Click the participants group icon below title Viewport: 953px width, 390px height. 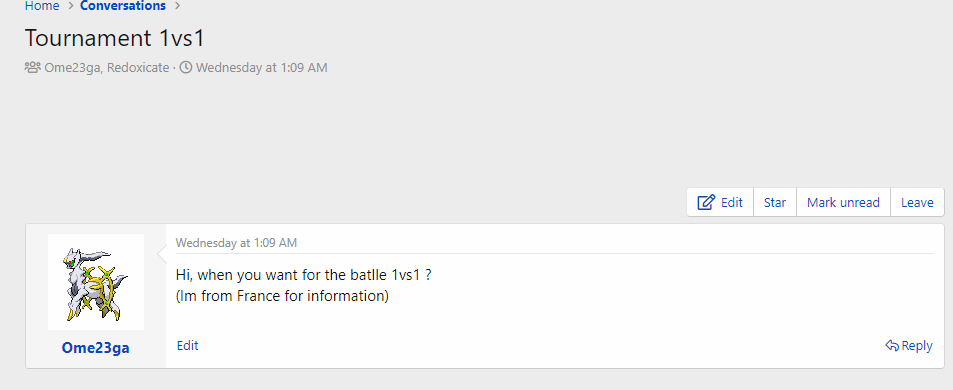[x=32, y=67]
